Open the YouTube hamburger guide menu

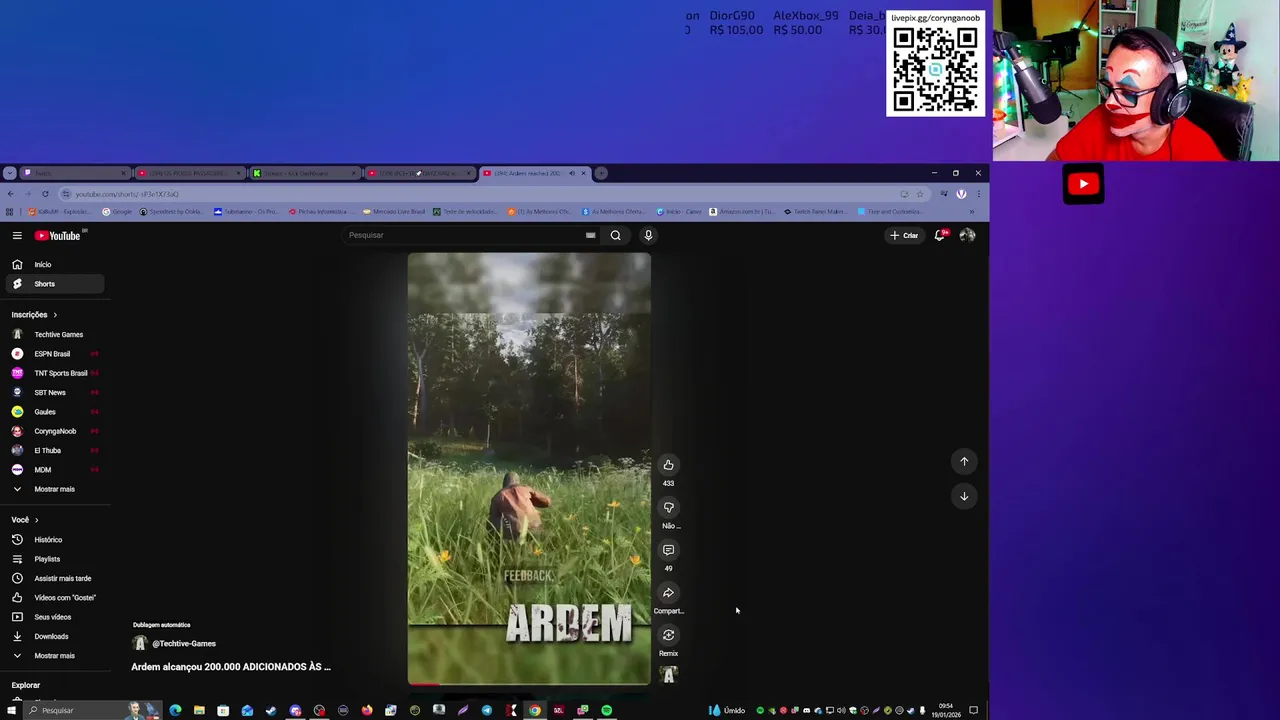point(17,235)
